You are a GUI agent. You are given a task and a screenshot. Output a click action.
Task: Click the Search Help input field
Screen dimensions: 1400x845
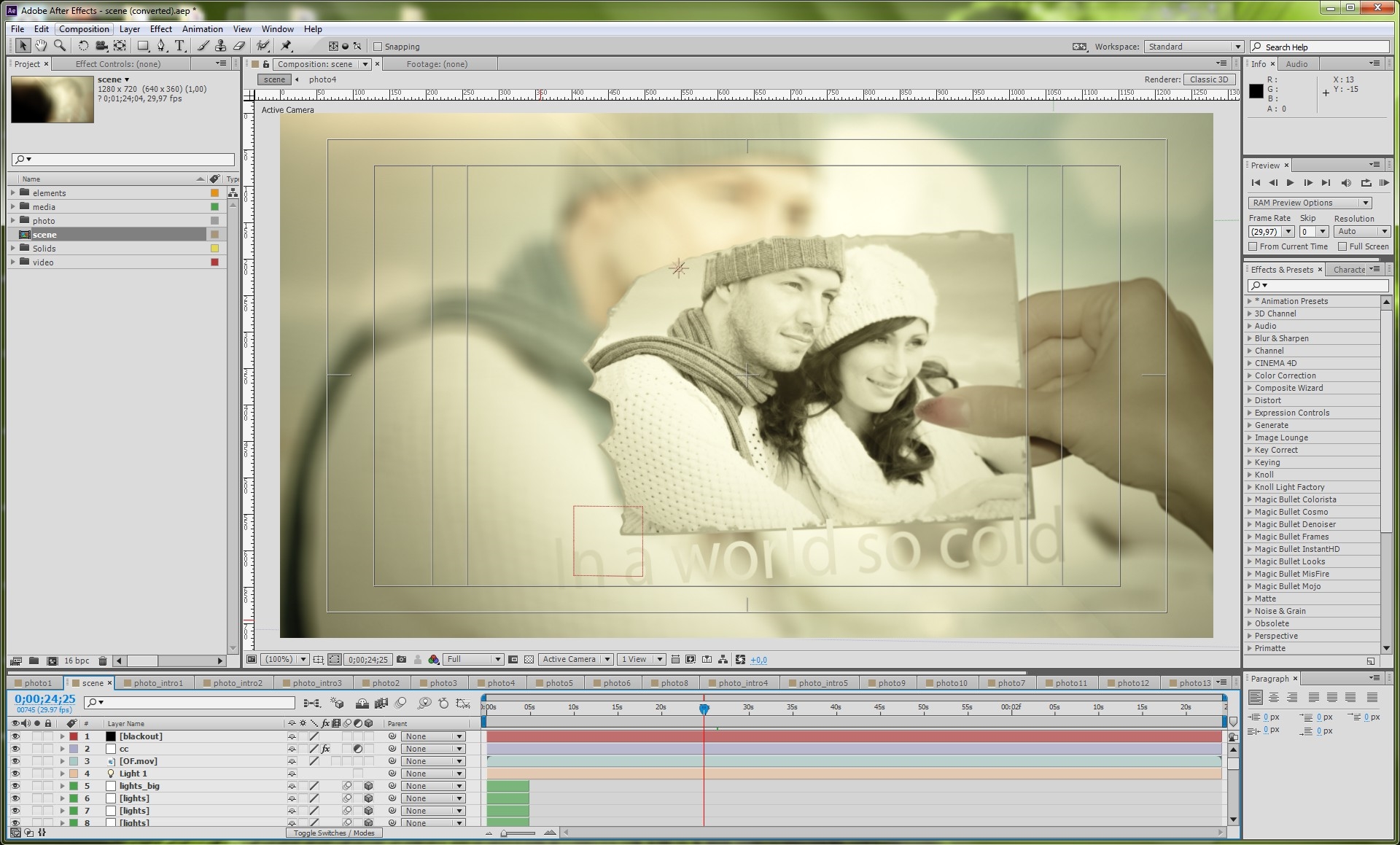(1321, 47)
